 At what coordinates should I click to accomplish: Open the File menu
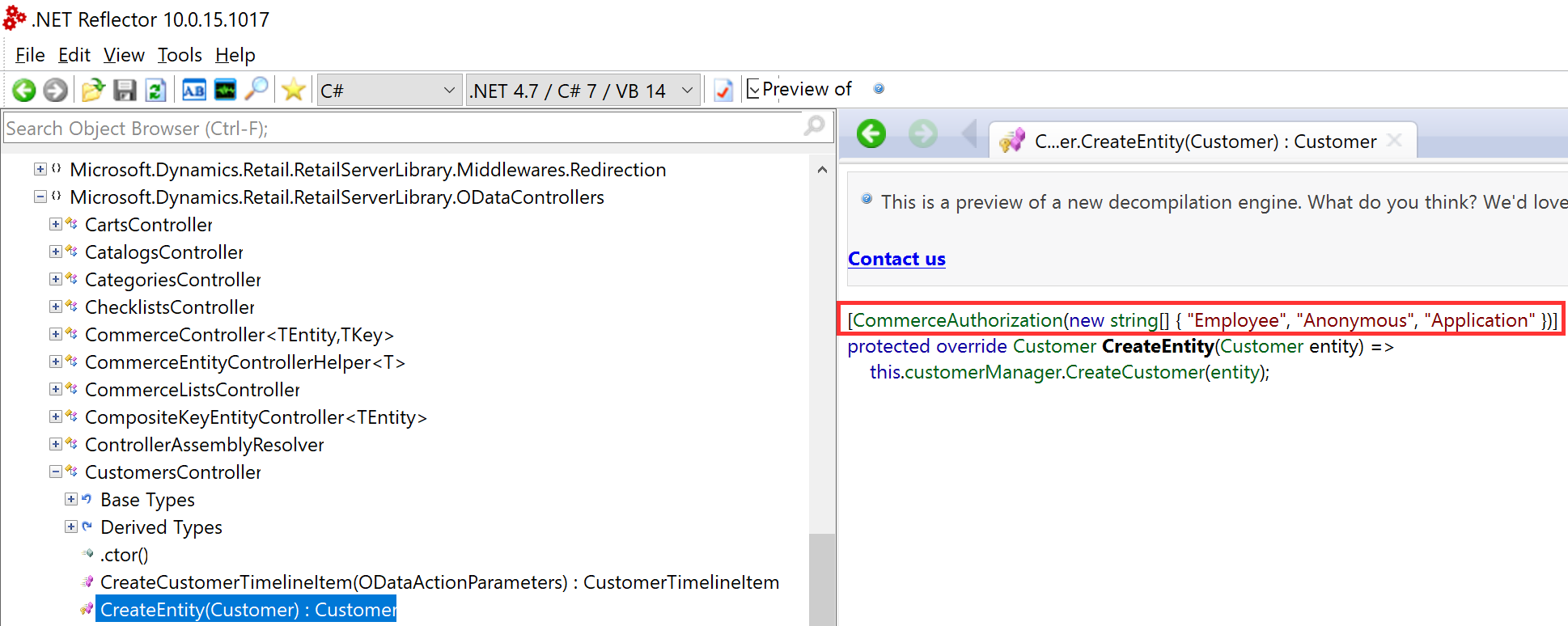[30, 55]
